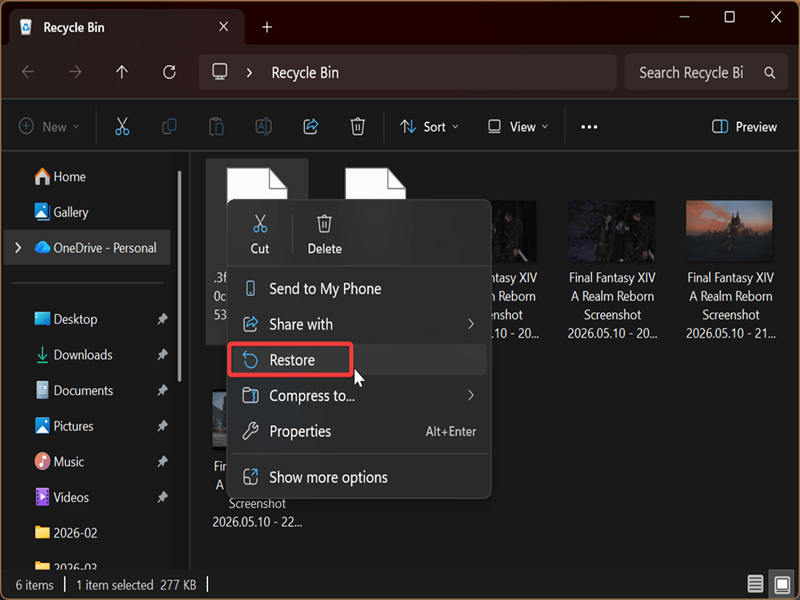Viewport: 800px width, 600px height.
Task: Select Send to My Phone
Action: [359, 289]
